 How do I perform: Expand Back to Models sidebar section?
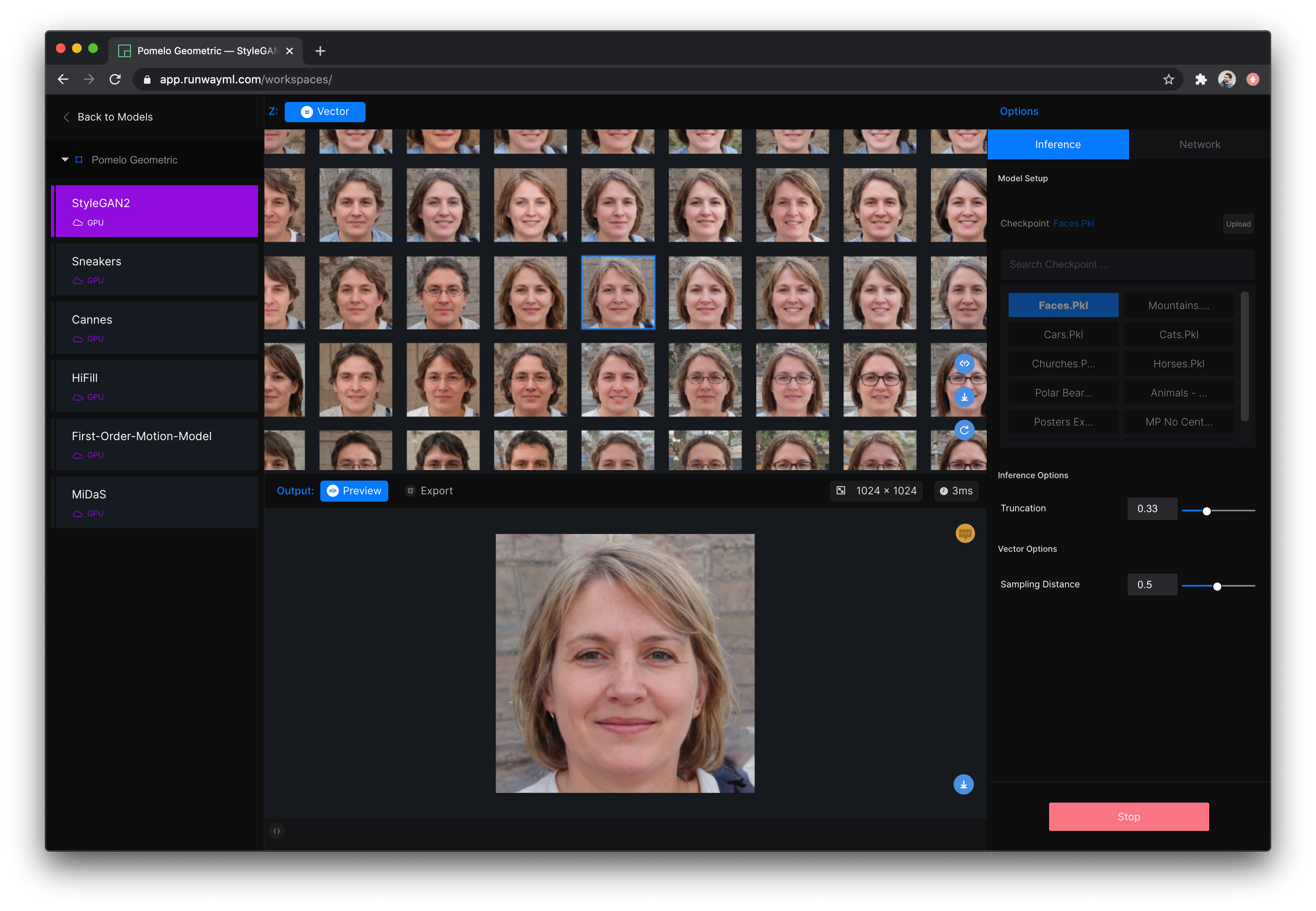point(107,116)
